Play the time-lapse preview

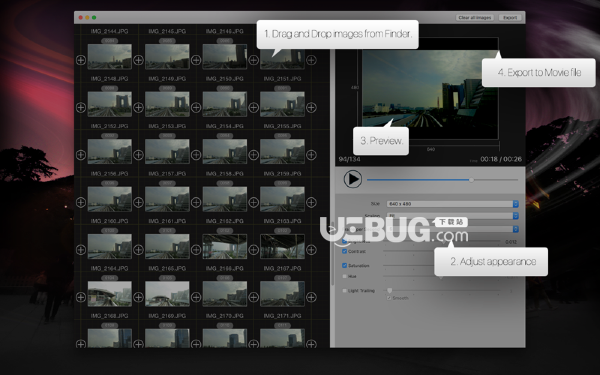click(x=352, y=179)
